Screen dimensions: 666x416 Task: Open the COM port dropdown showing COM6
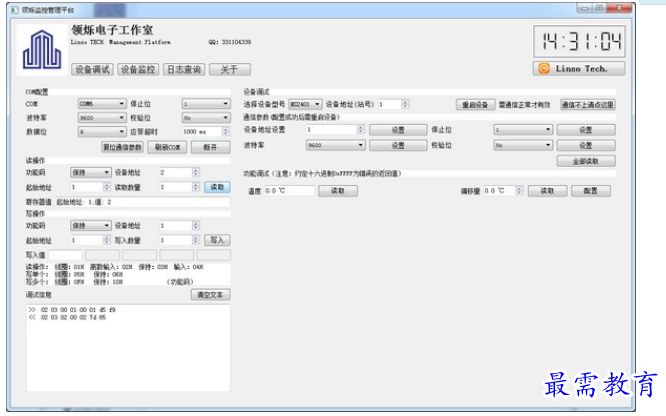102,104
